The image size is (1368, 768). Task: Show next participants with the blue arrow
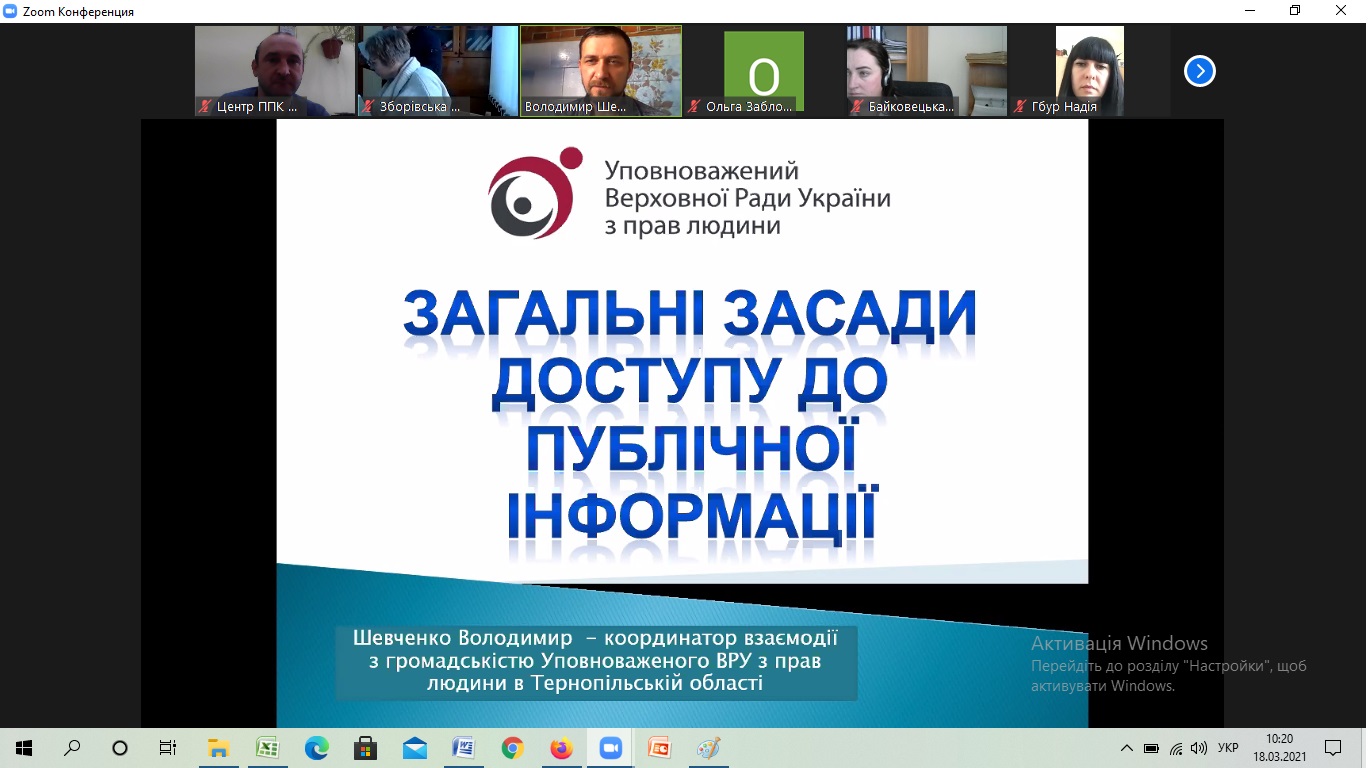tap(1199, 71)
